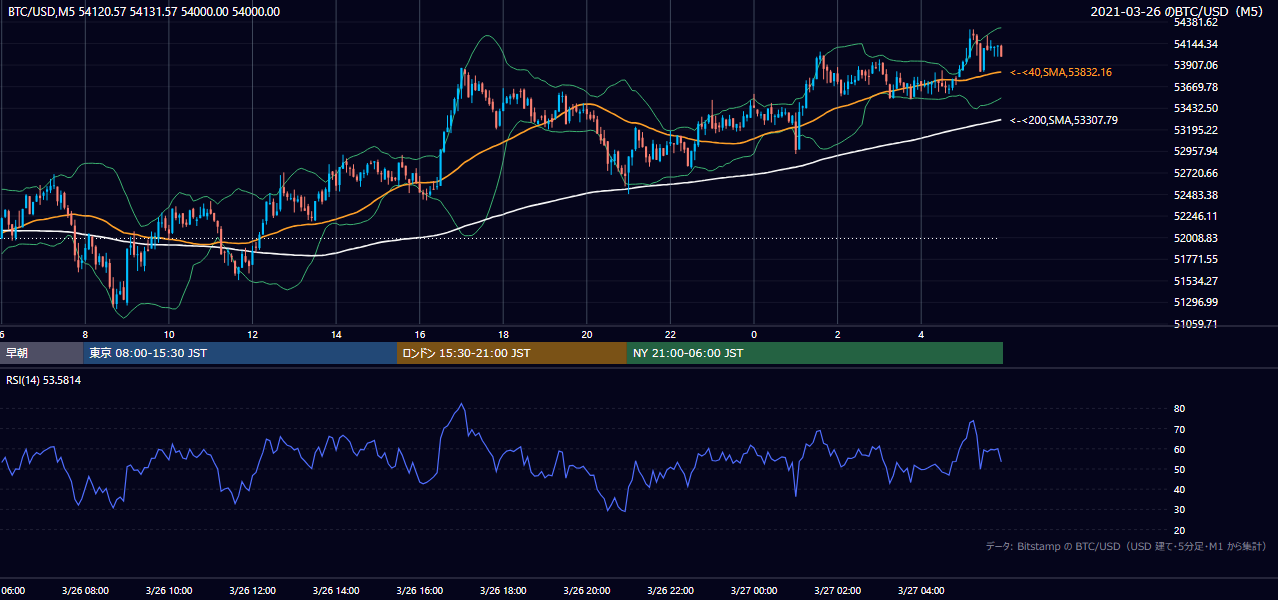Click the bottom date label 3/26 16:00

coord(420,590)
